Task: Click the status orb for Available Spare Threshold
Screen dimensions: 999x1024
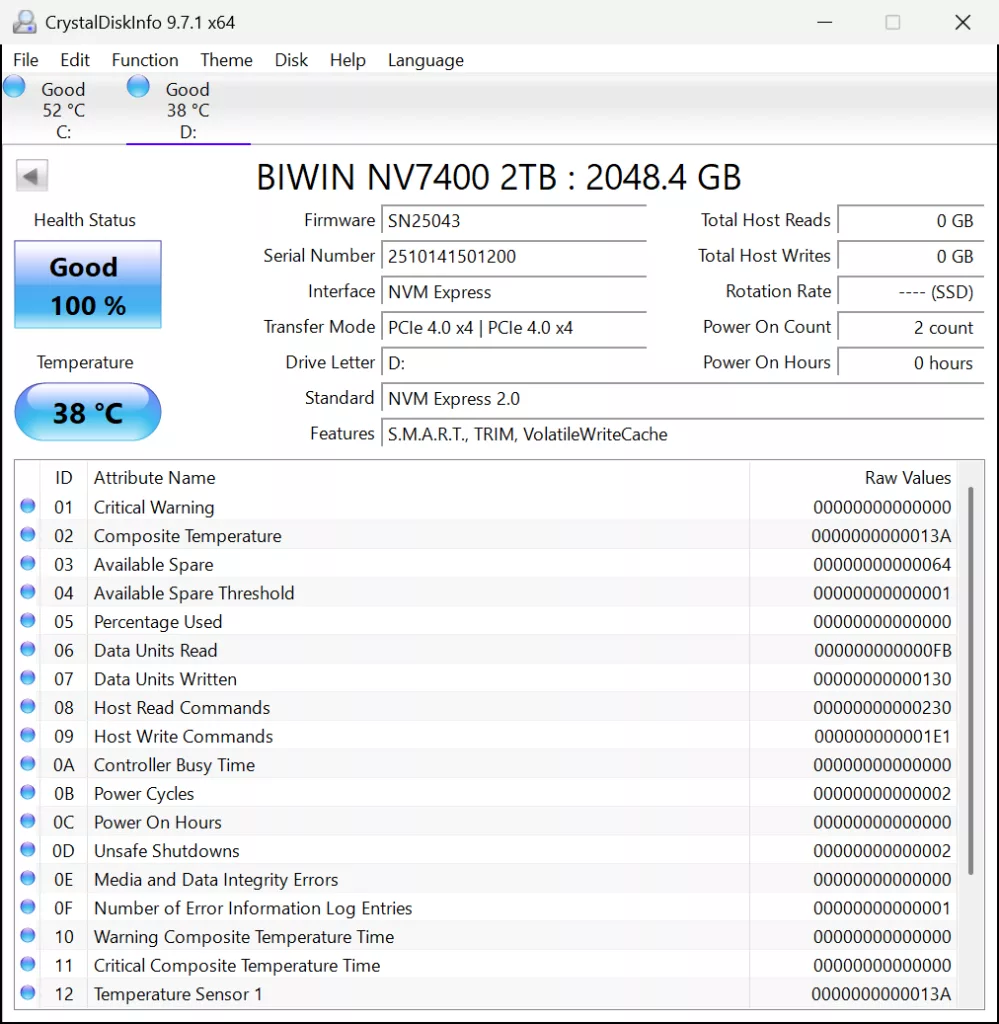Action: [x=27, y=592]
